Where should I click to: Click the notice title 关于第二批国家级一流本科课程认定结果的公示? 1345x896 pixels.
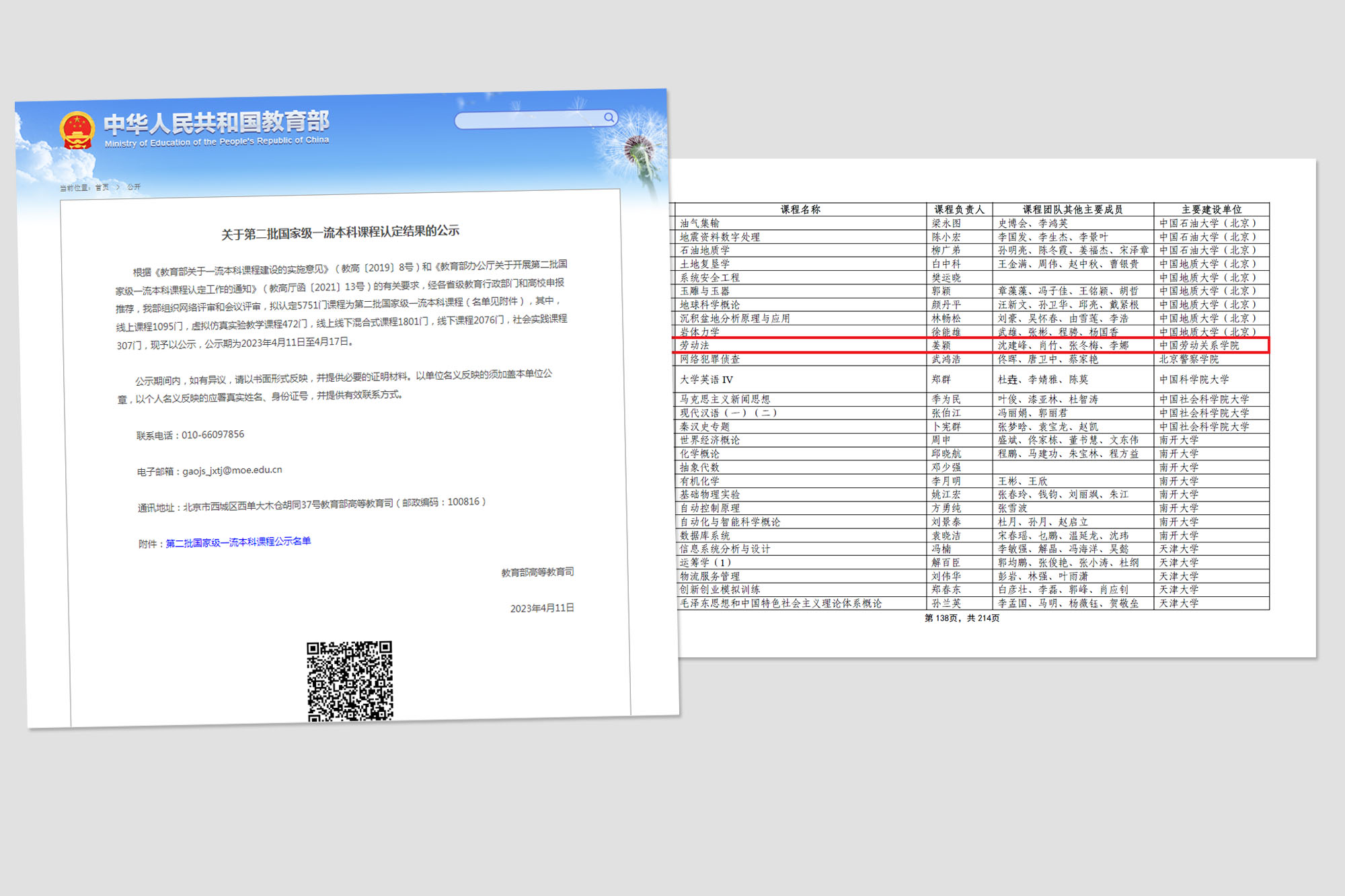pyautogui.click(x=340, y=233)
